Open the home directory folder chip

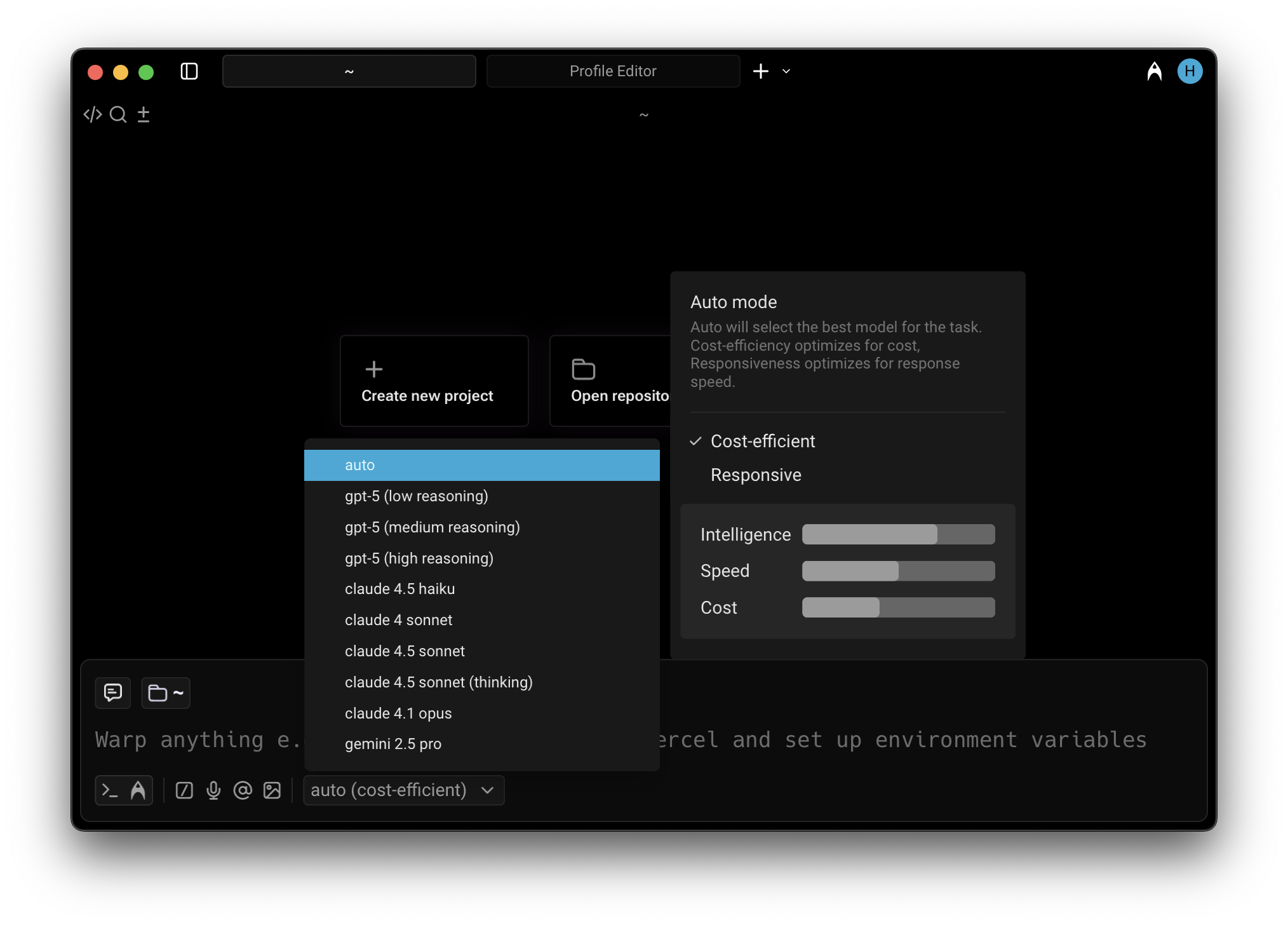[x=166, y=692]
